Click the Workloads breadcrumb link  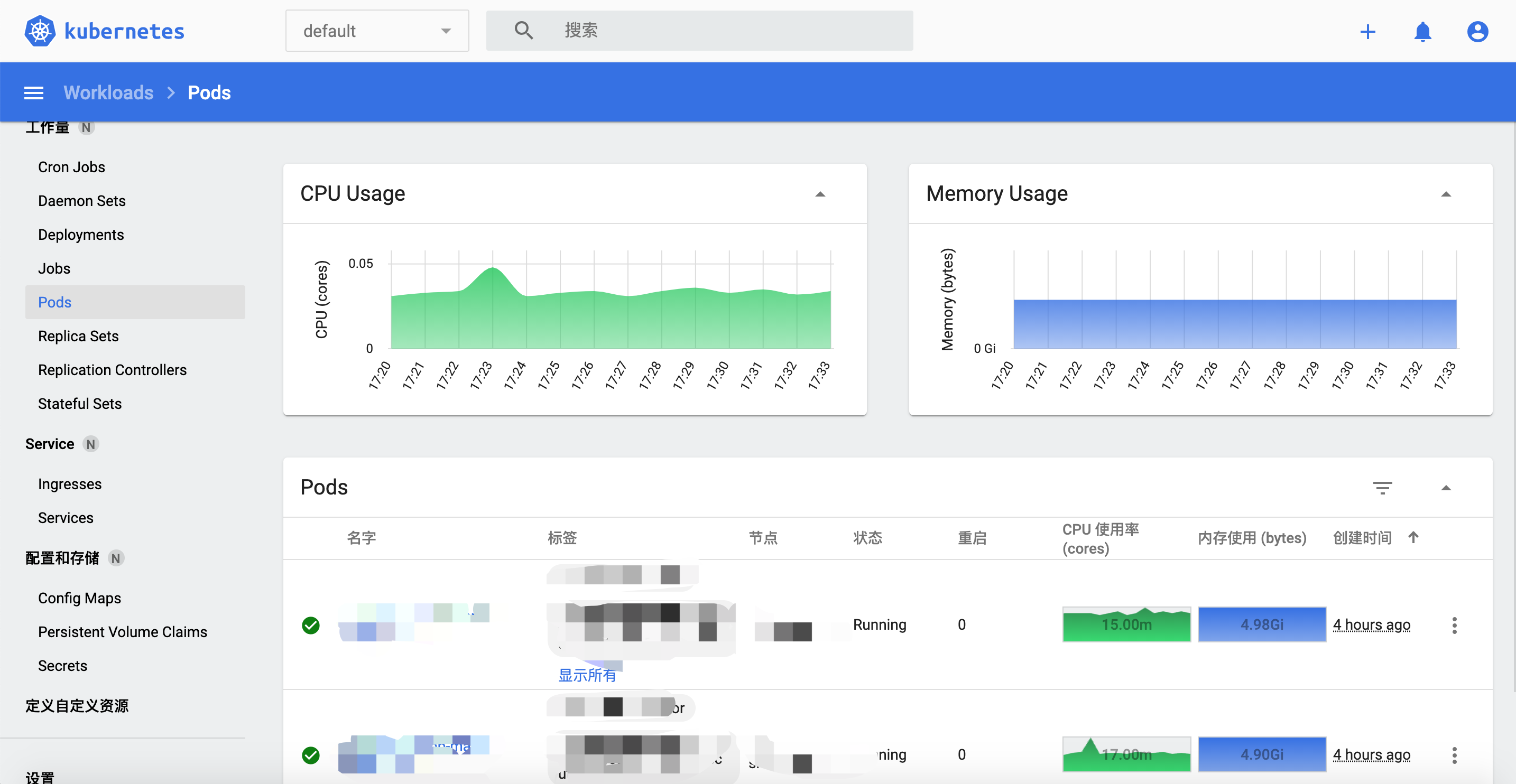[108, 93]
